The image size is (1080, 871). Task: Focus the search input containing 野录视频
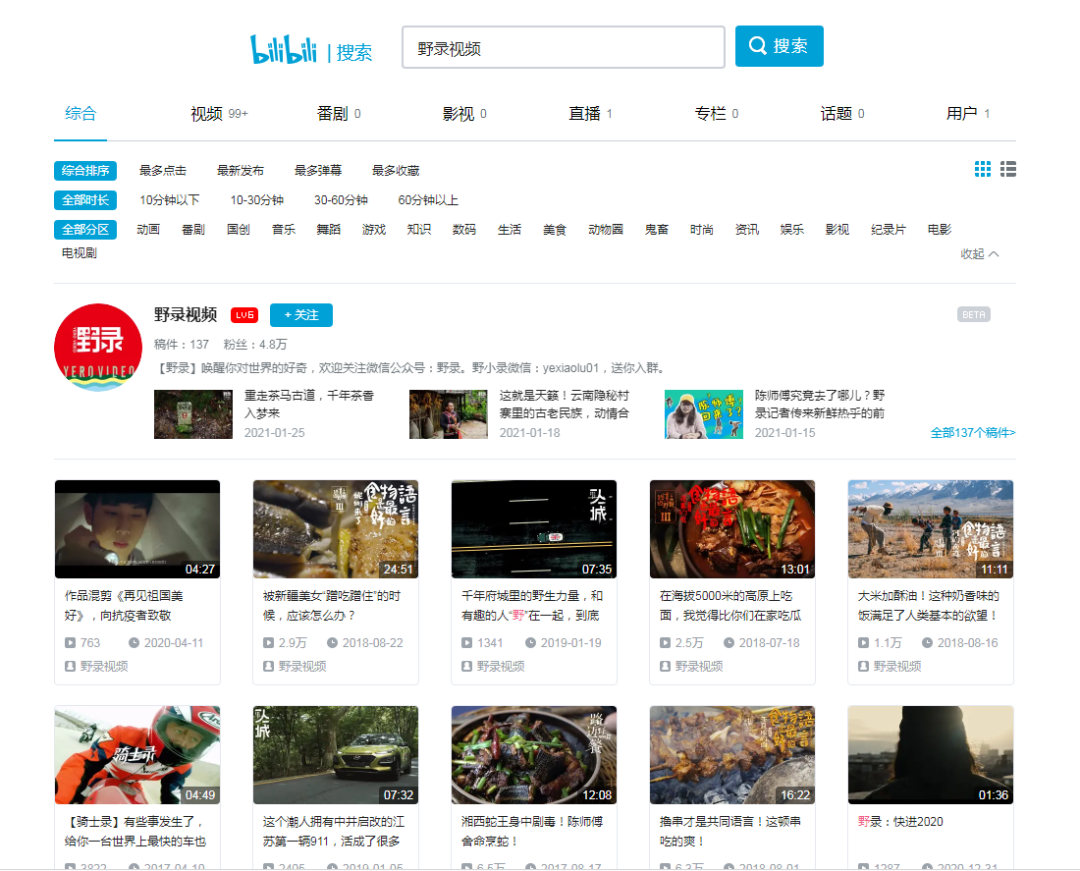[563, 48]
